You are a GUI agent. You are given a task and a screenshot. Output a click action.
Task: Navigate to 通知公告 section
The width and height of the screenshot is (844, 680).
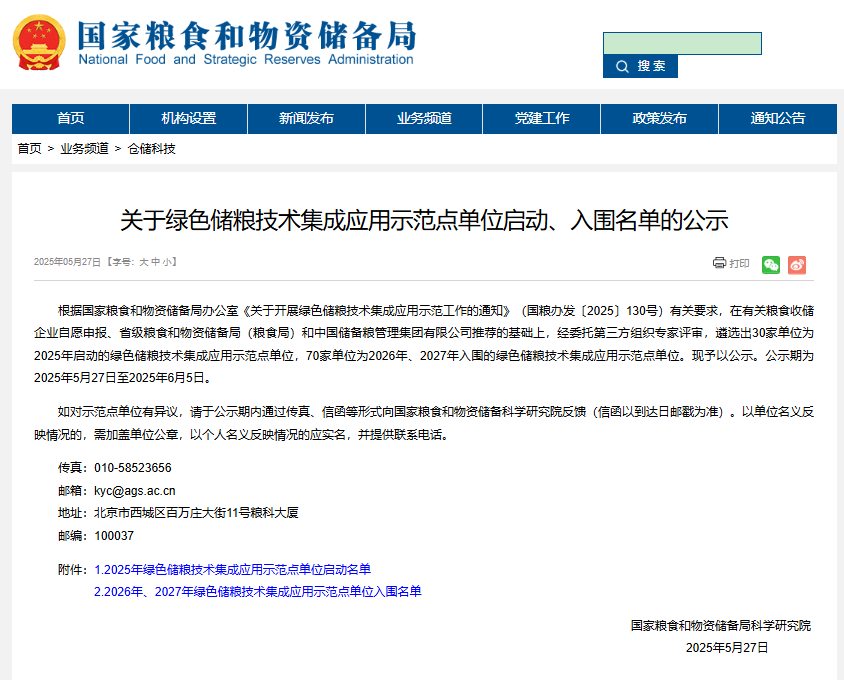(778, 118)
